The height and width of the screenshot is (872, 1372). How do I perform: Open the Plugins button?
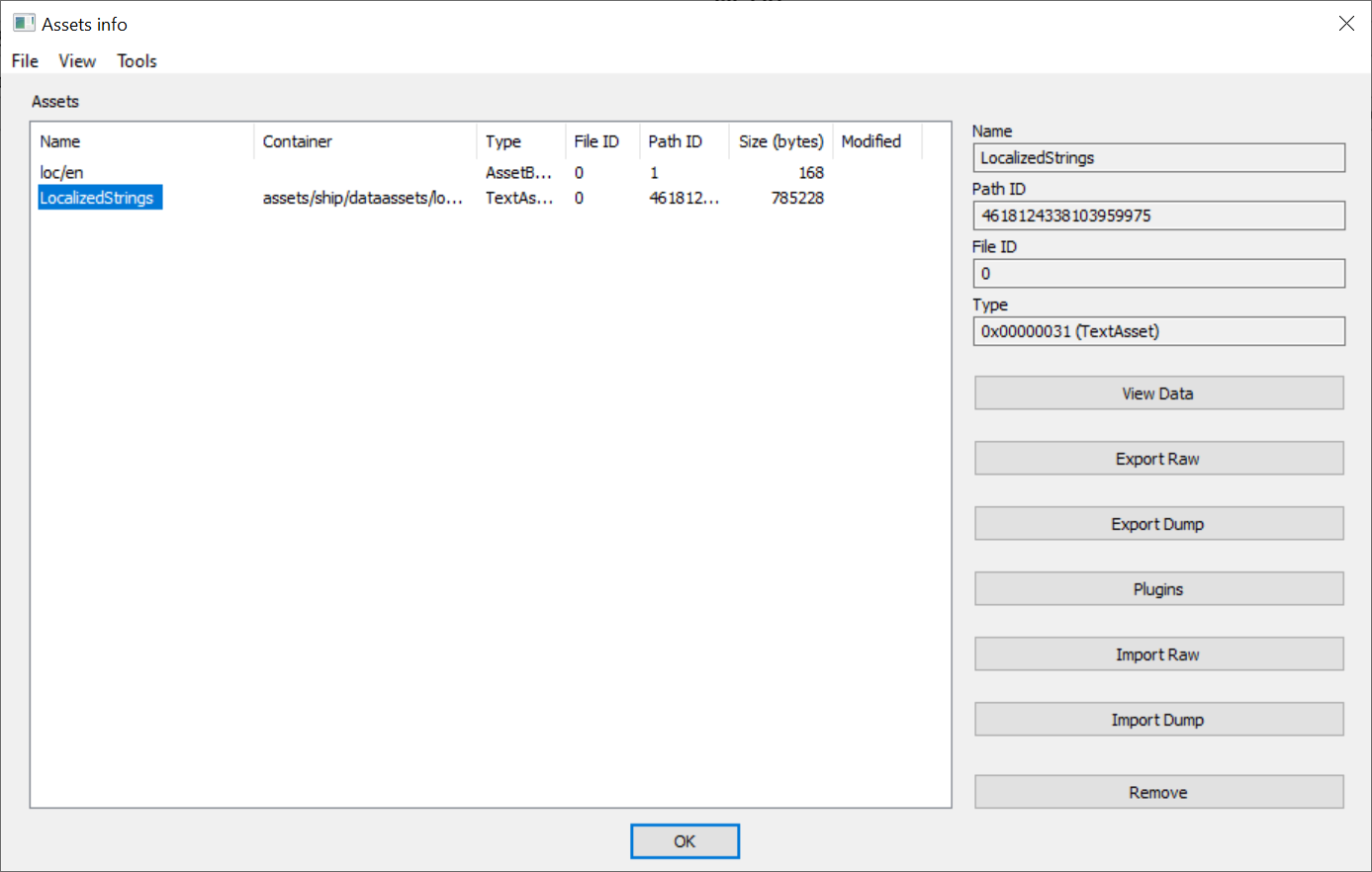click(x=1158, y=589)
